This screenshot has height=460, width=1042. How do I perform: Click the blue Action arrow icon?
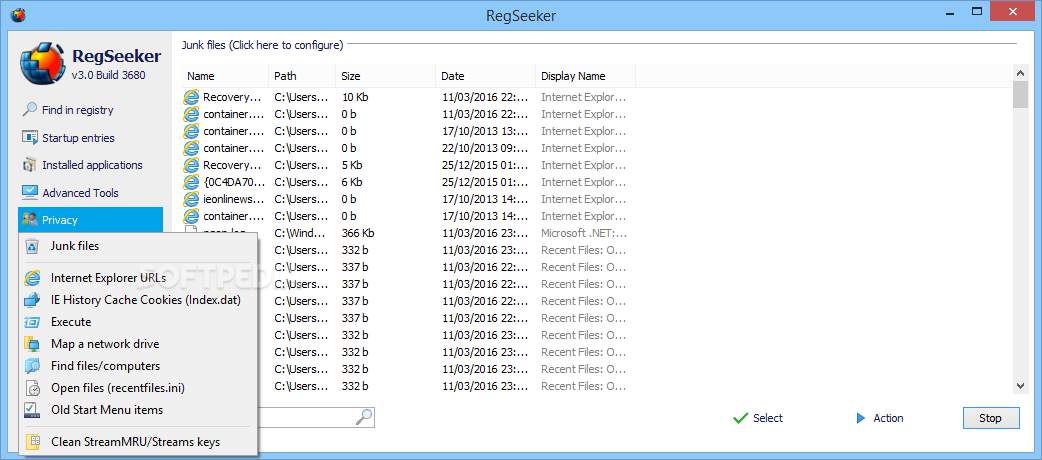861,418
